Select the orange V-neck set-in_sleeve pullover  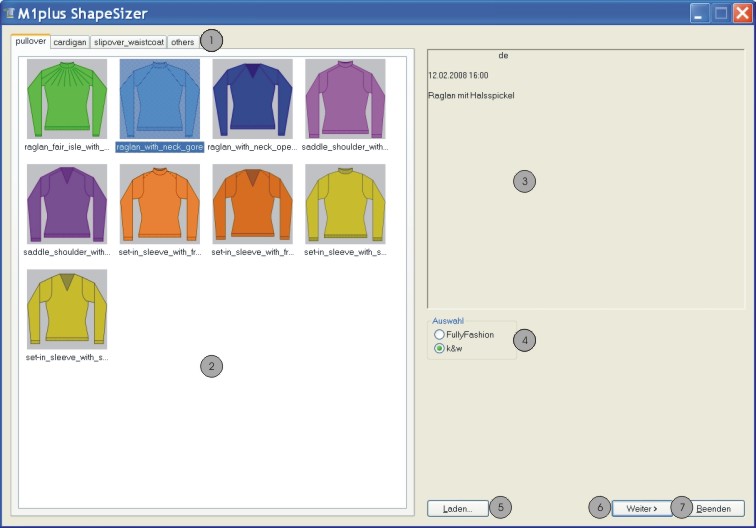point(252,204)
